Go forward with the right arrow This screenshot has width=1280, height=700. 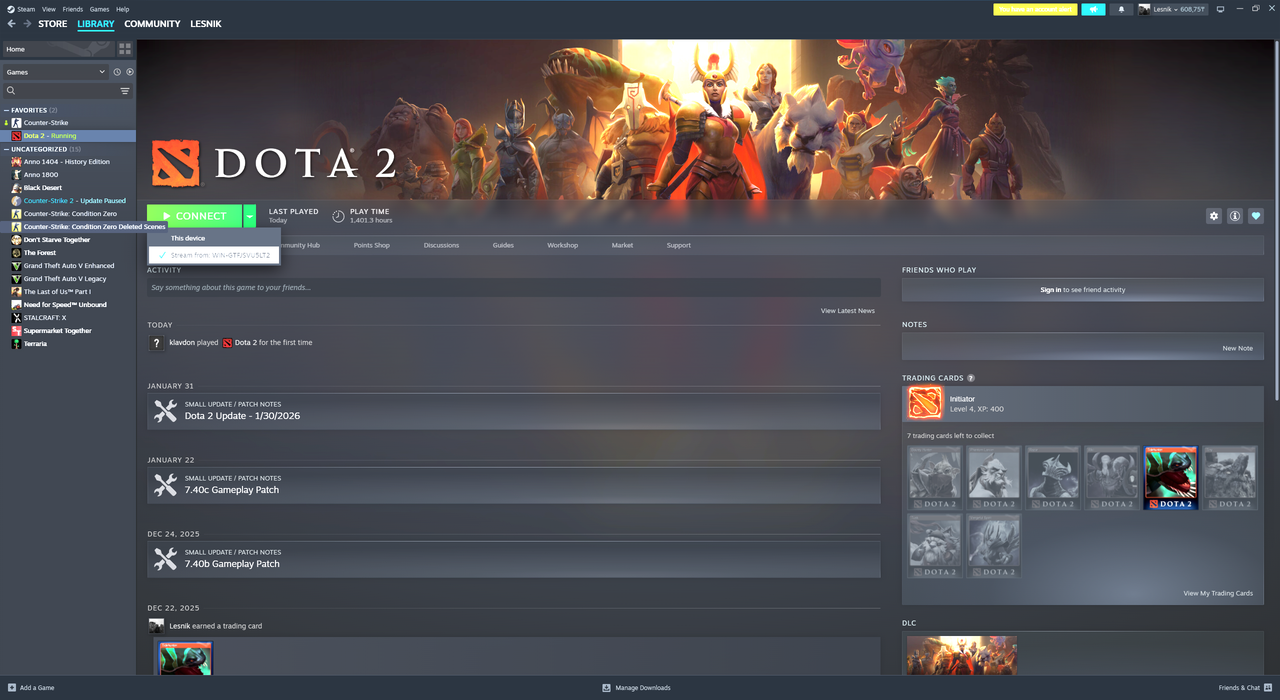tap(27, 24)
